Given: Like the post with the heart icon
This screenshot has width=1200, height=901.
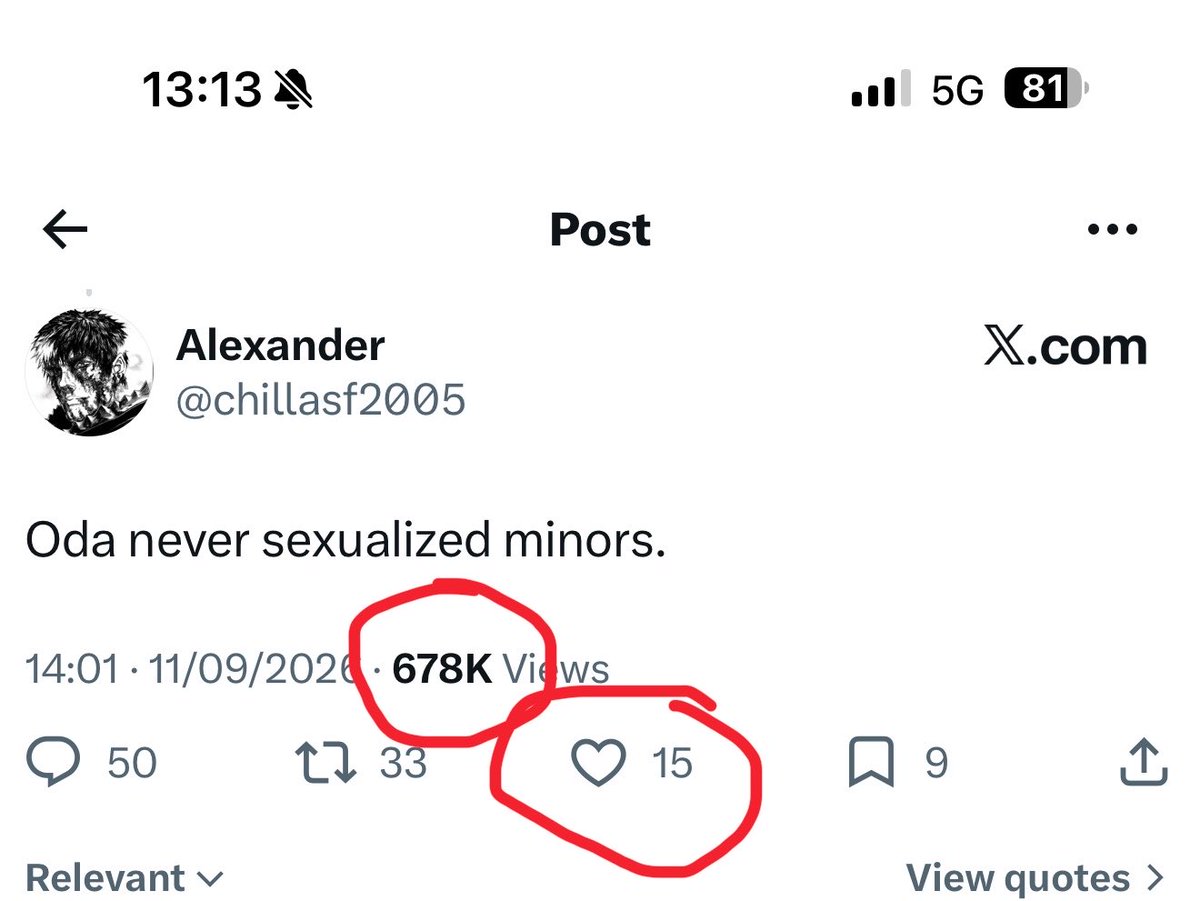Looking at the screenshot, I should click(x=598, y=763).
